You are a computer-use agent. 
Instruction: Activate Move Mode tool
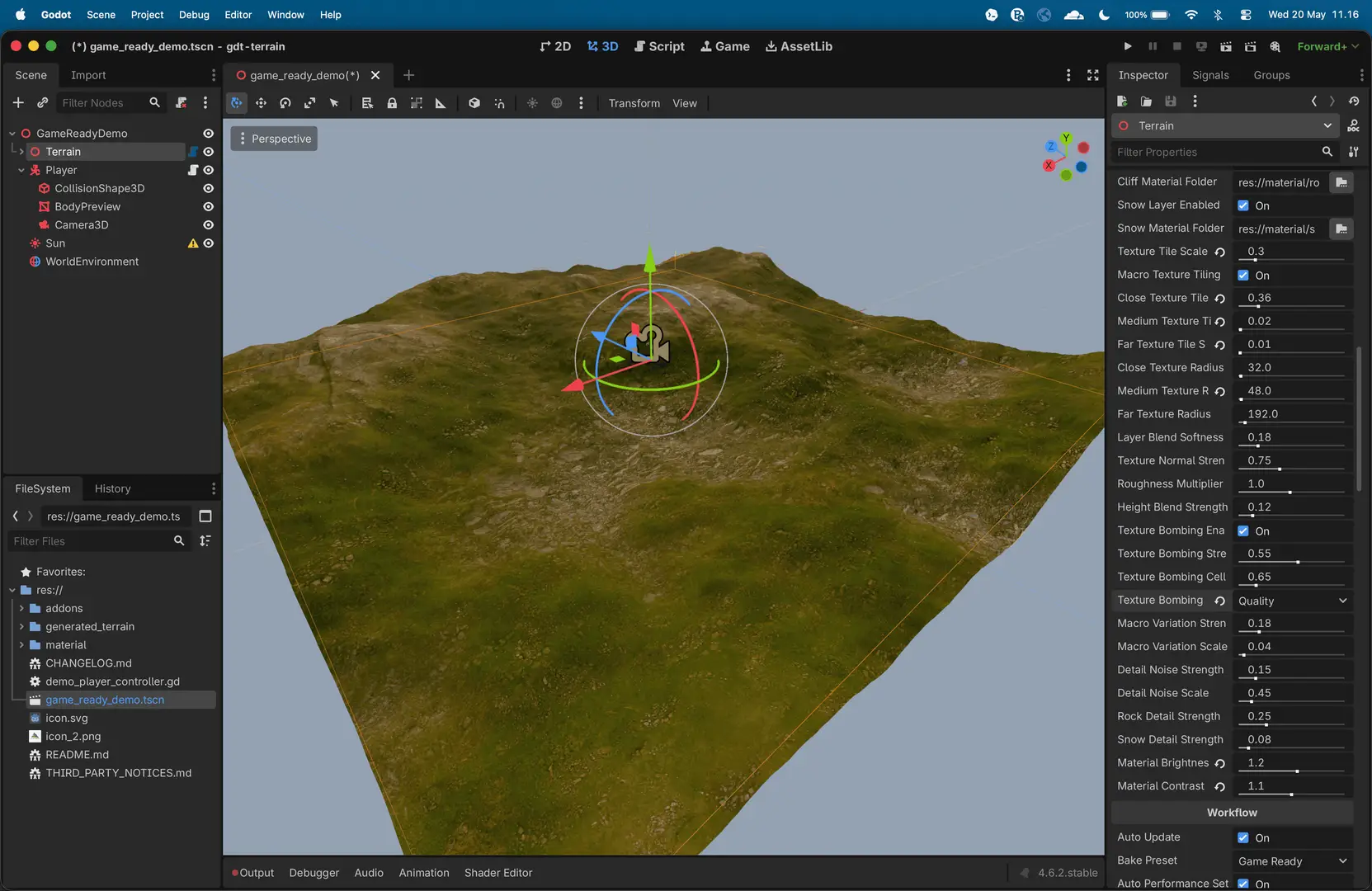[261, 103]
